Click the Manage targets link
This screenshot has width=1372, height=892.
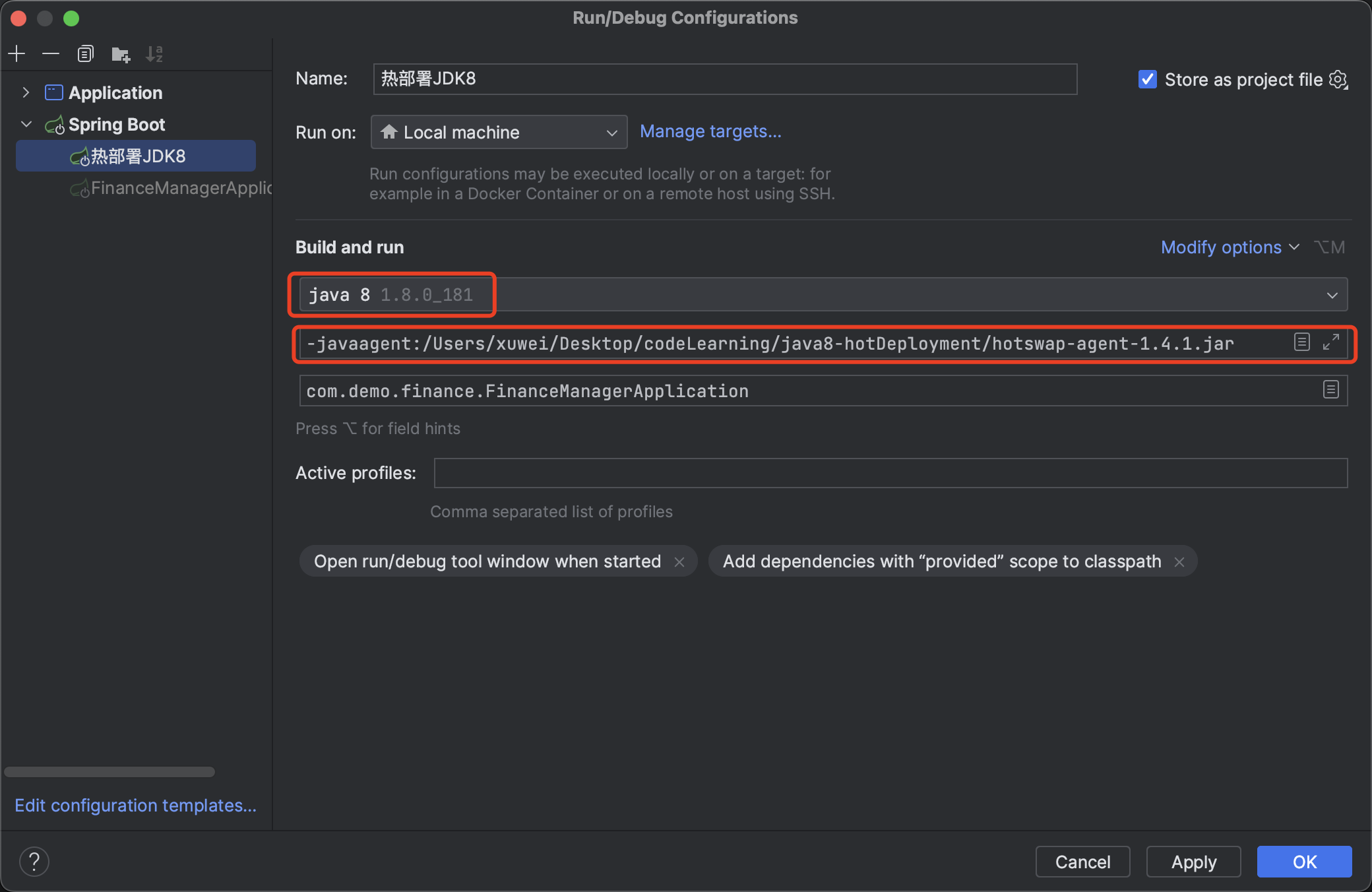tap(710, 131)
